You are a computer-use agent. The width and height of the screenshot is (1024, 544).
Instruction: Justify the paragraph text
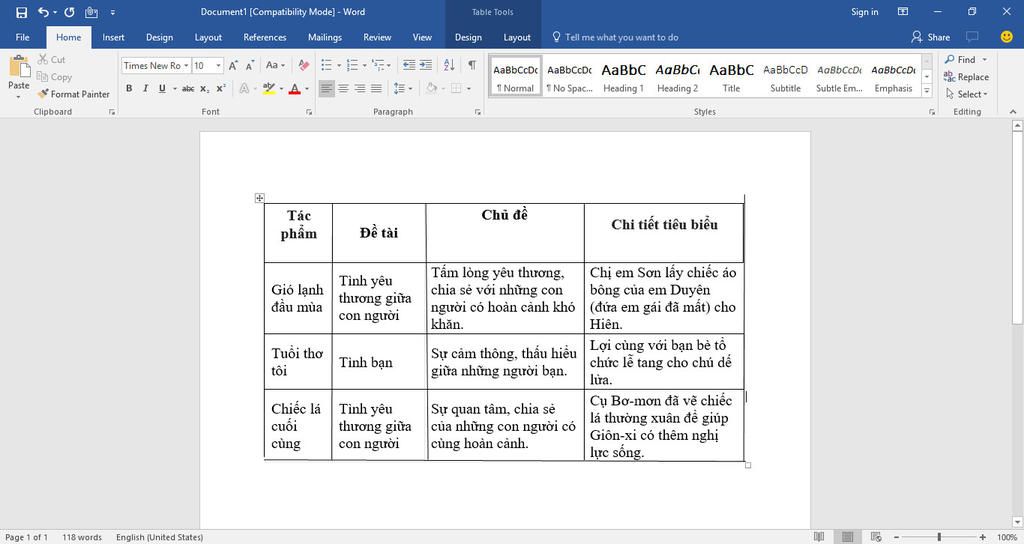[376, 88]
